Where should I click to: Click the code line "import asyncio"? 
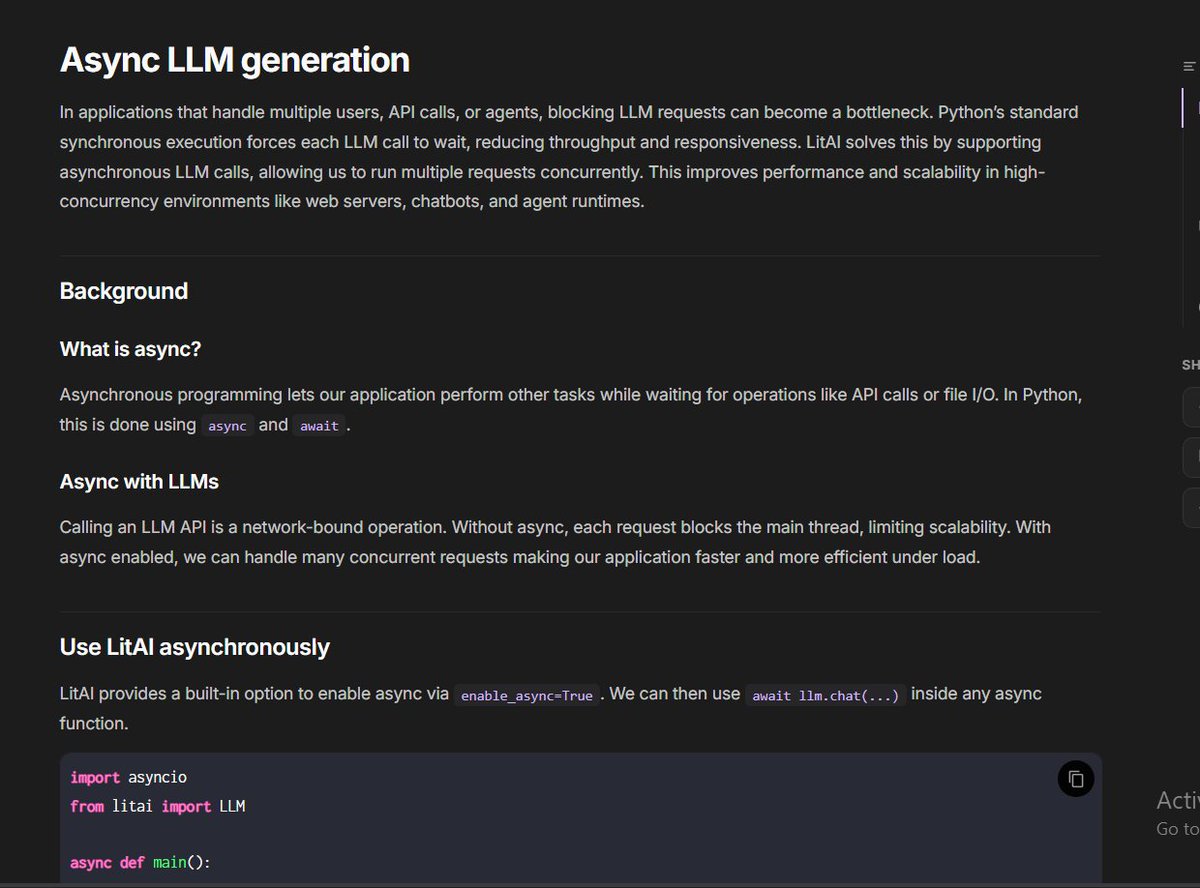(x=129, y=777)
